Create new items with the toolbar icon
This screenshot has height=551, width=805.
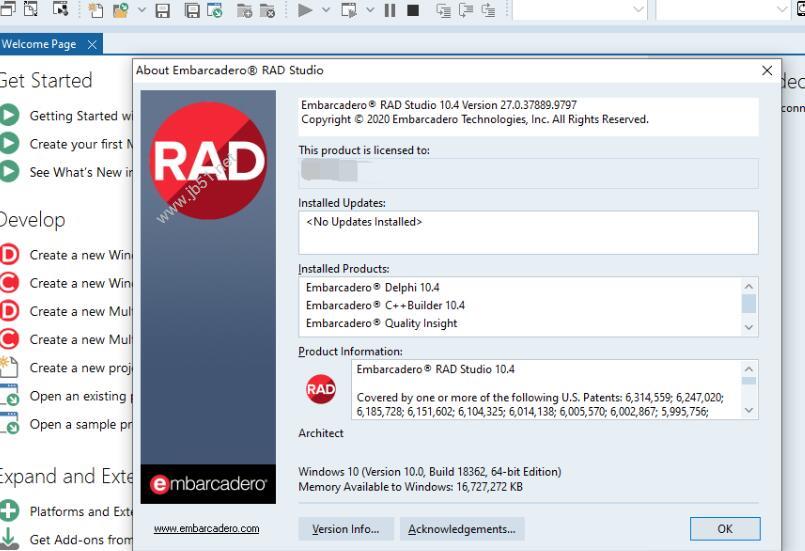pyautogui.click(x=95, y=10)
